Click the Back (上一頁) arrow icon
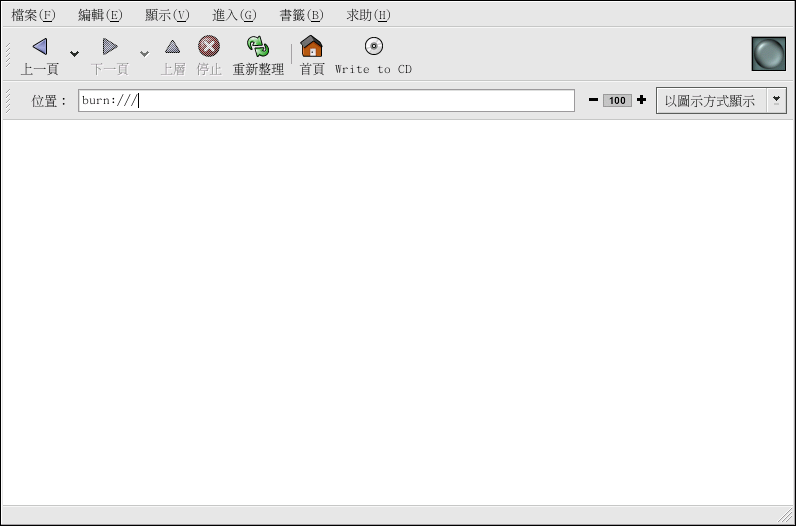This screenshot has height=526, width=796. click(40, 47)
